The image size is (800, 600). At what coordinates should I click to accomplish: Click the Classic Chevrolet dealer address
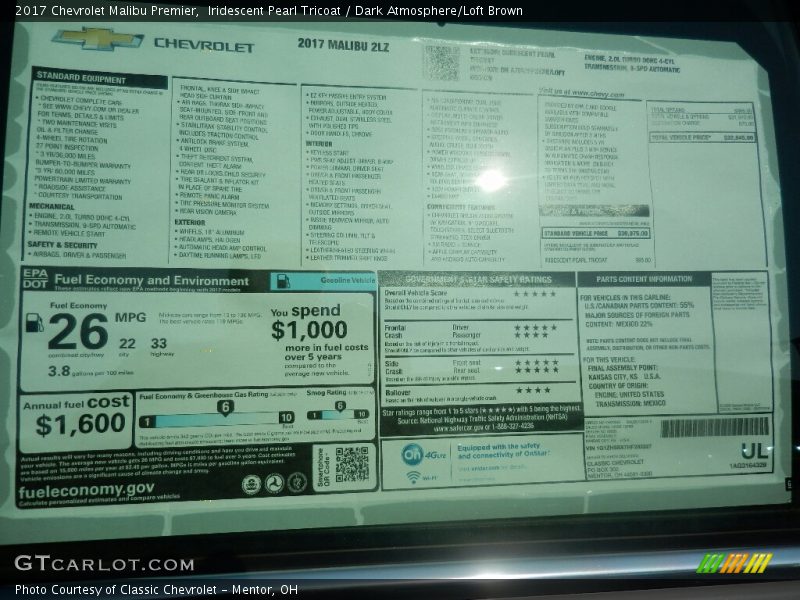(x=619, y=469)
